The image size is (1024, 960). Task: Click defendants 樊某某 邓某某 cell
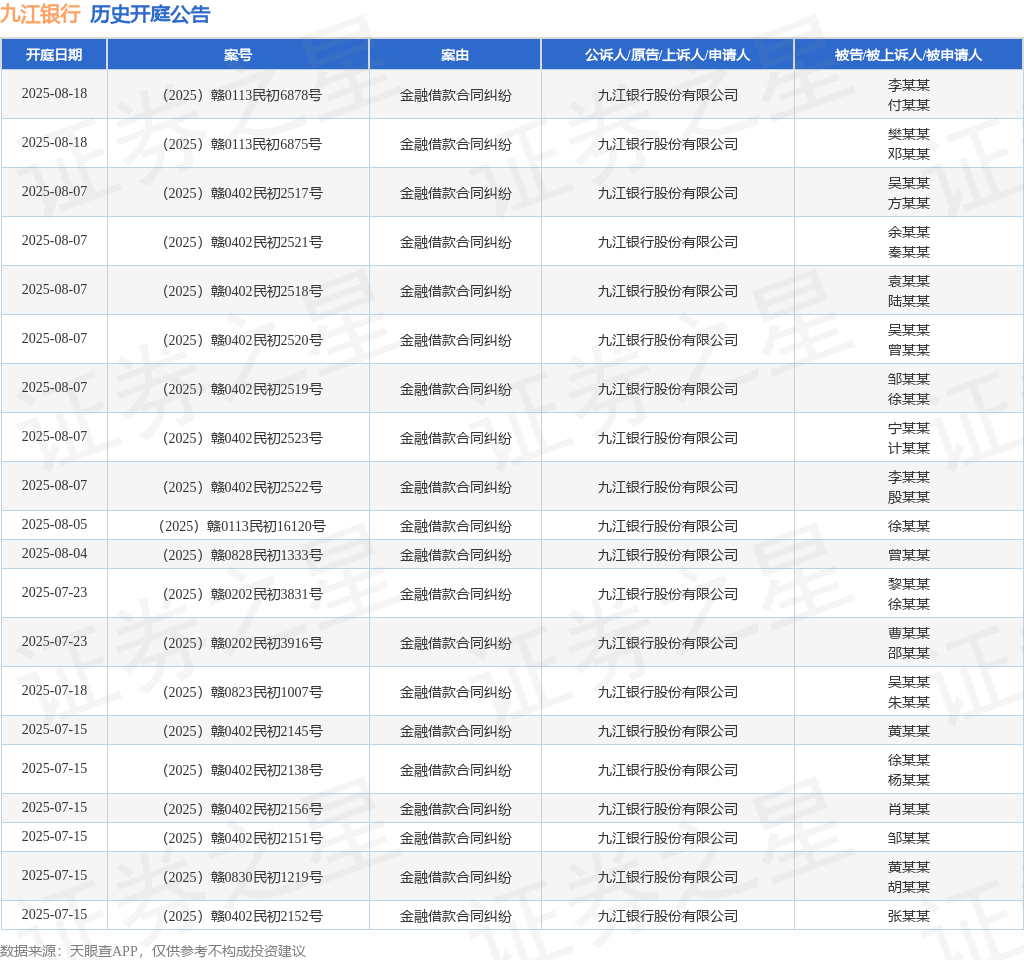click(908, 144)
